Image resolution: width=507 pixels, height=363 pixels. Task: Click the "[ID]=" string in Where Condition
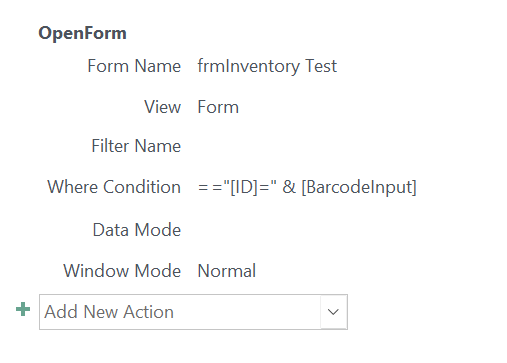click(x=250, y=187)
